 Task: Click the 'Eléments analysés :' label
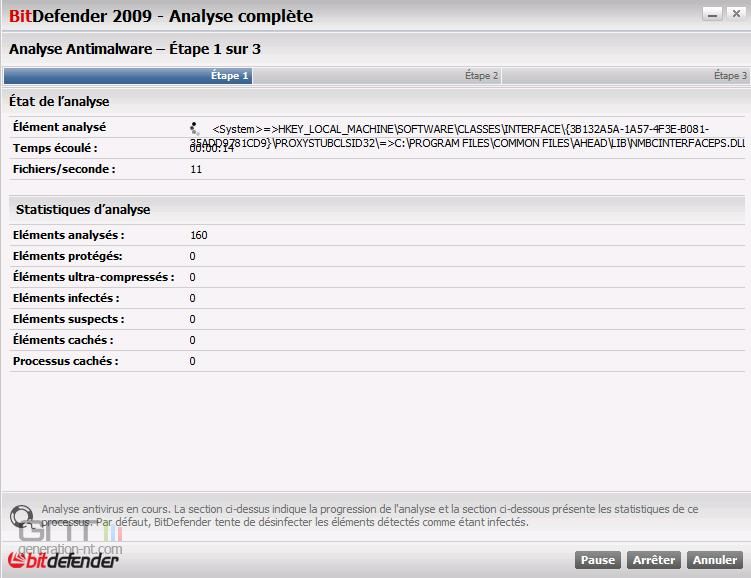(68, 235)
